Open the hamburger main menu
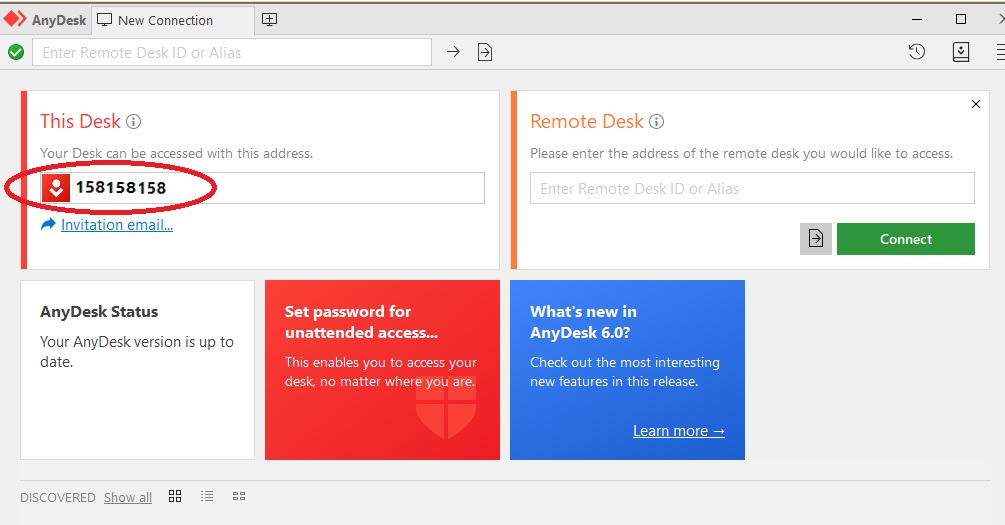 (x=996, y=52)
